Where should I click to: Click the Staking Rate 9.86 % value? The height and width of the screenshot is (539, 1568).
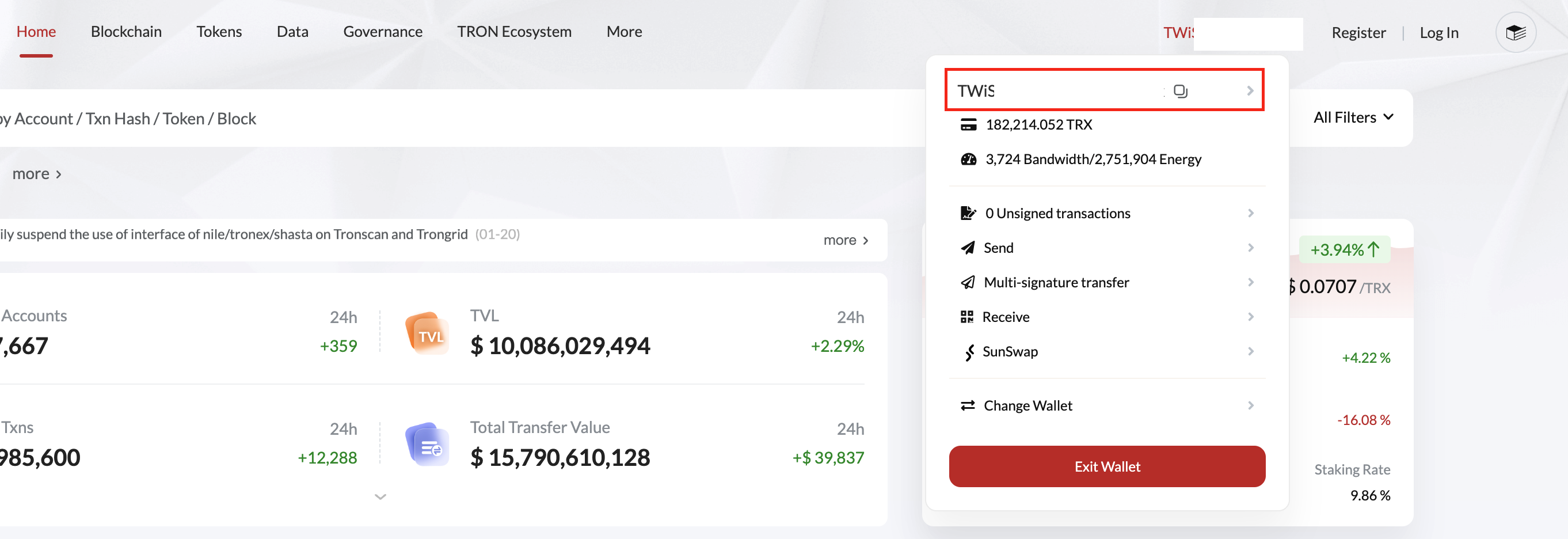click(x=1370, y=496)
